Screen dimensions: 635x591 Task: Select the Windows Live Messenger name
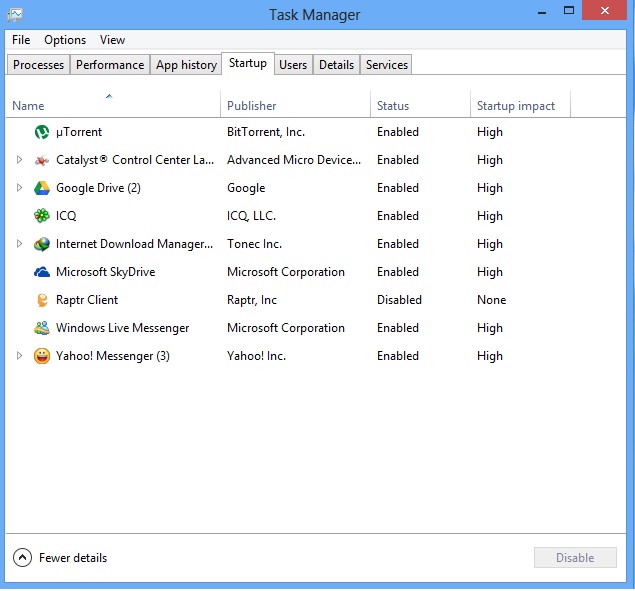123,328
